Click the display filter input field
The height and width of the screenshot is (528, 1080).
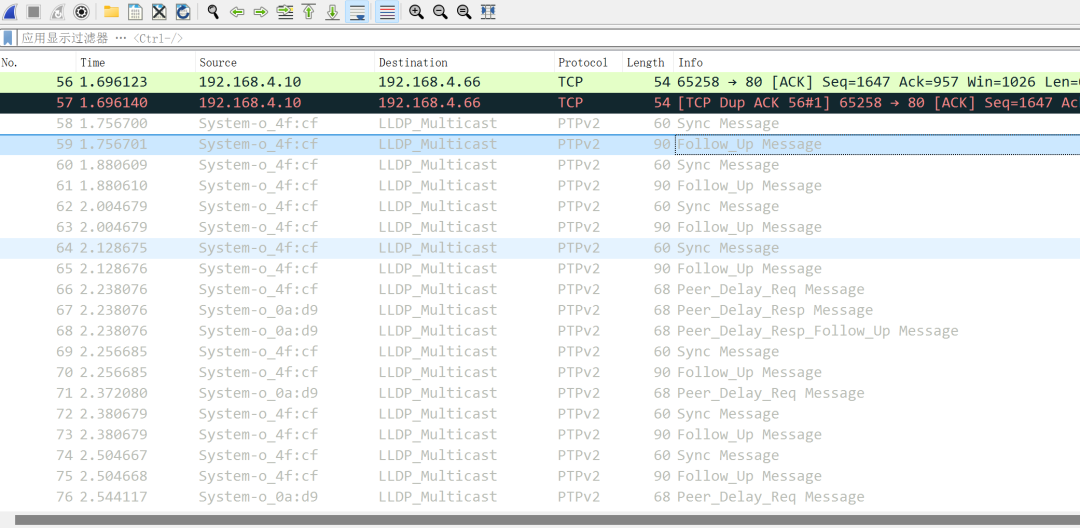click(x=500, y=38)
